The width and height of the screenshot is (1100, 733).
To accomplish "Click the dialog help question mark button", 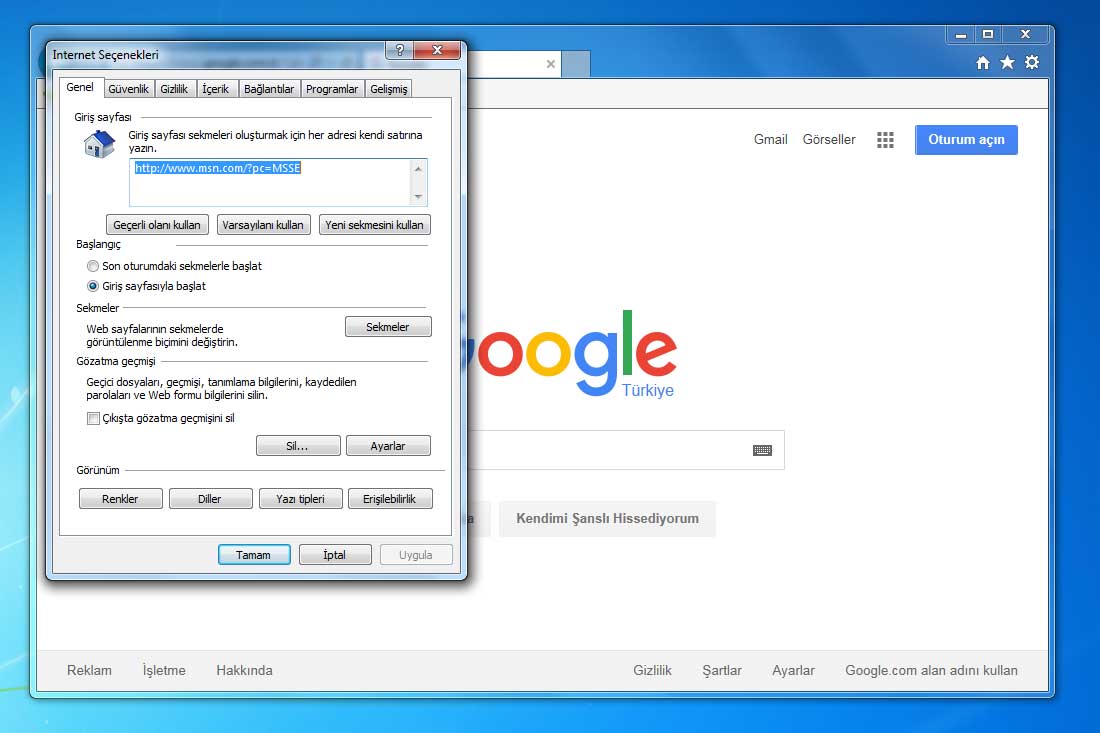I will 399,51.
